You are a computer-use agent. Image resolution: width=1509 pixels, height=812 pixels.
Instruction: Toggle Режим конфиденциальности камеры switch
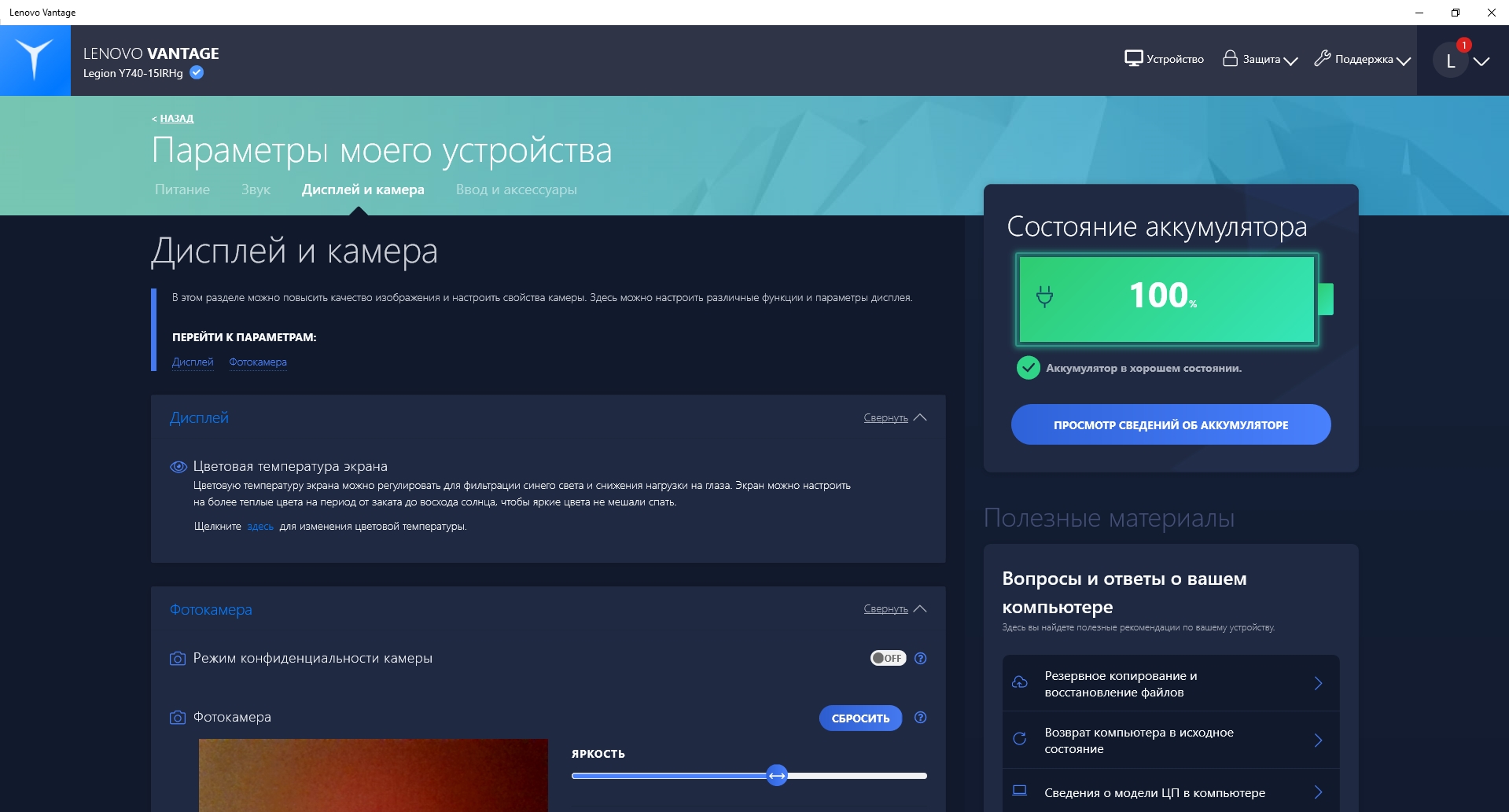tap(888, 659)
